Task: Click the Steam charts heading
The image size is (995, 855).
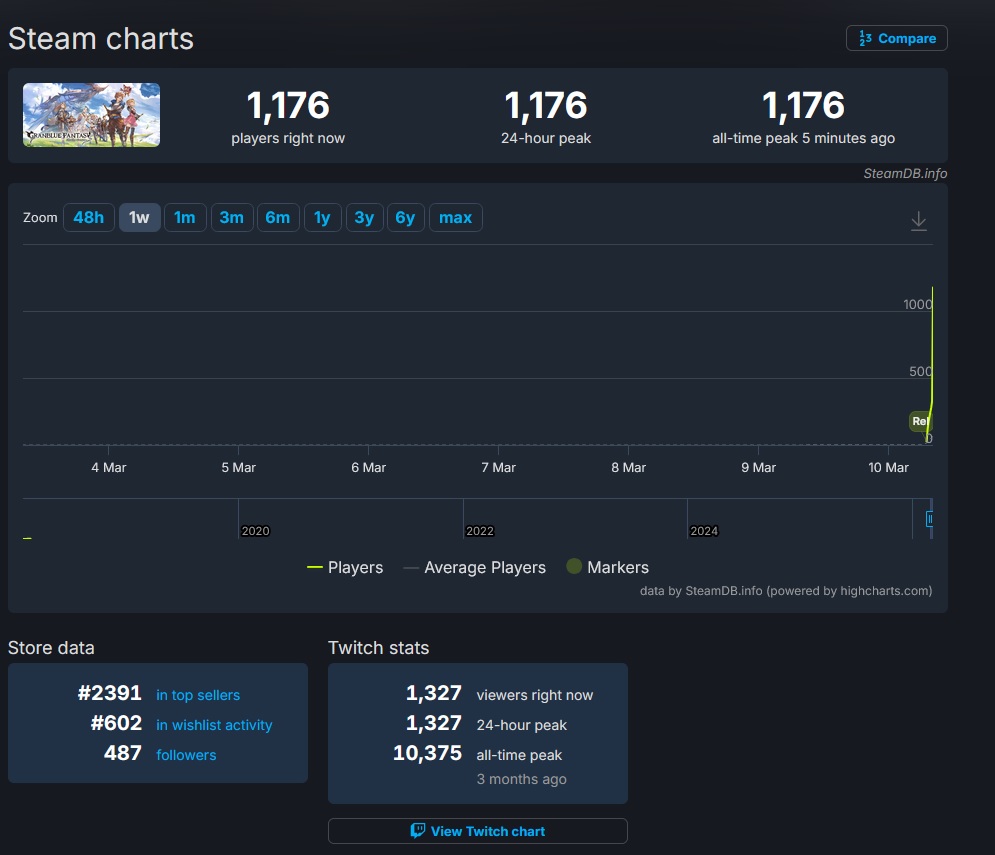Action: [x=101, y=39]
